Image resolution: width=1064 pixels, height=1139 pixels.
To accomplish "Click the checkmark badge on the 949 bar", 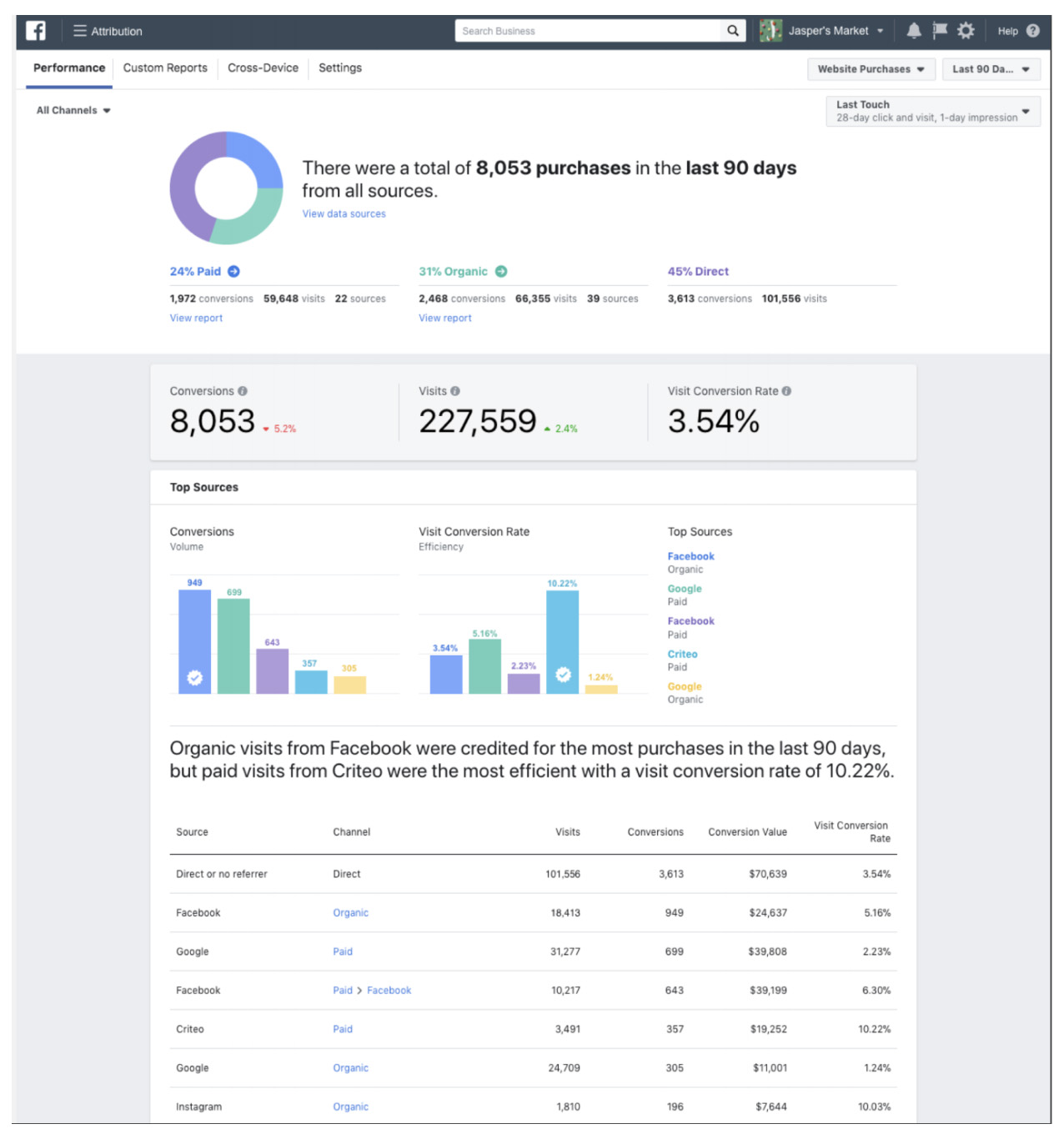I will pyautogui.click(x=194, y=678).
